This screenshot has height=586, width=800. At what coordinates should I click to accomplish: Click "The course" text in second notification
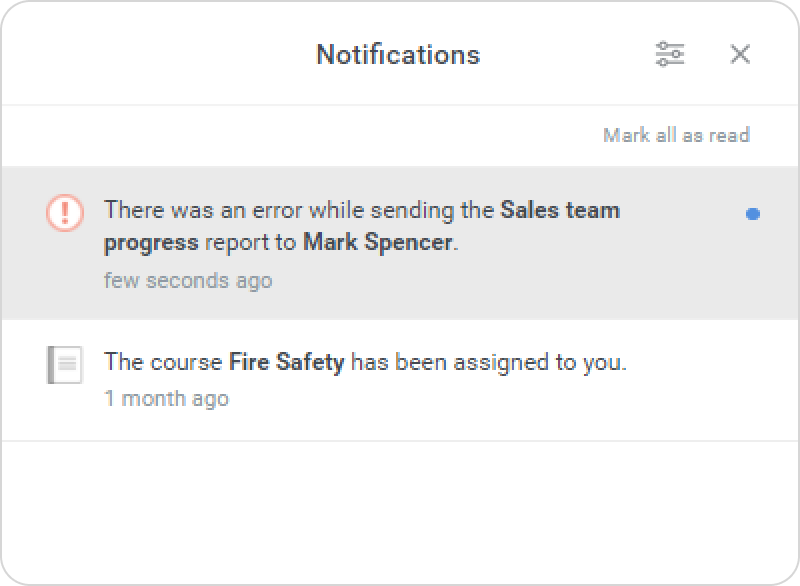164,362
